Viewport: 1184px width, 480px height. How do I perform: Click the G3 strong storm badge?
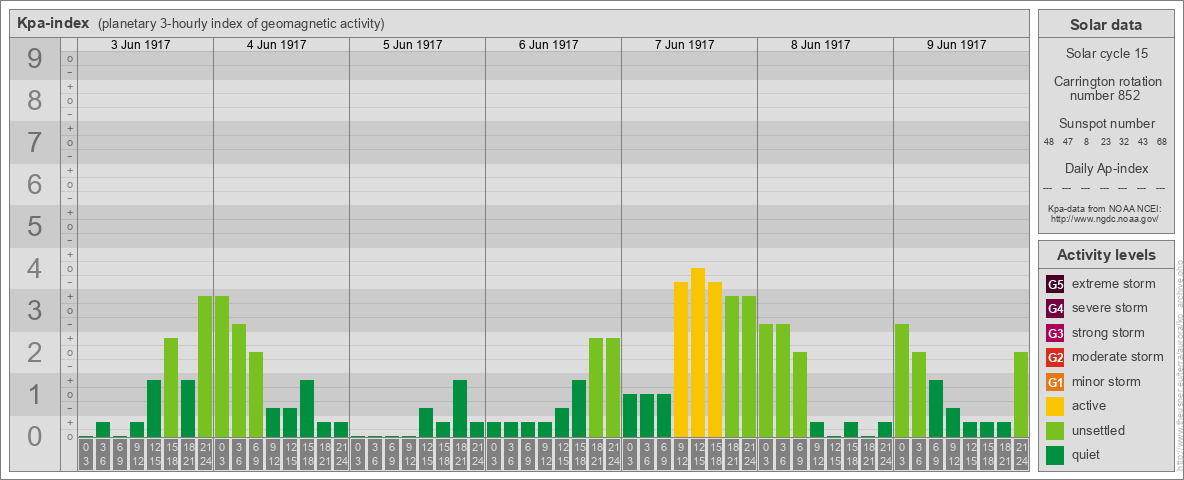pos(1055,333)
